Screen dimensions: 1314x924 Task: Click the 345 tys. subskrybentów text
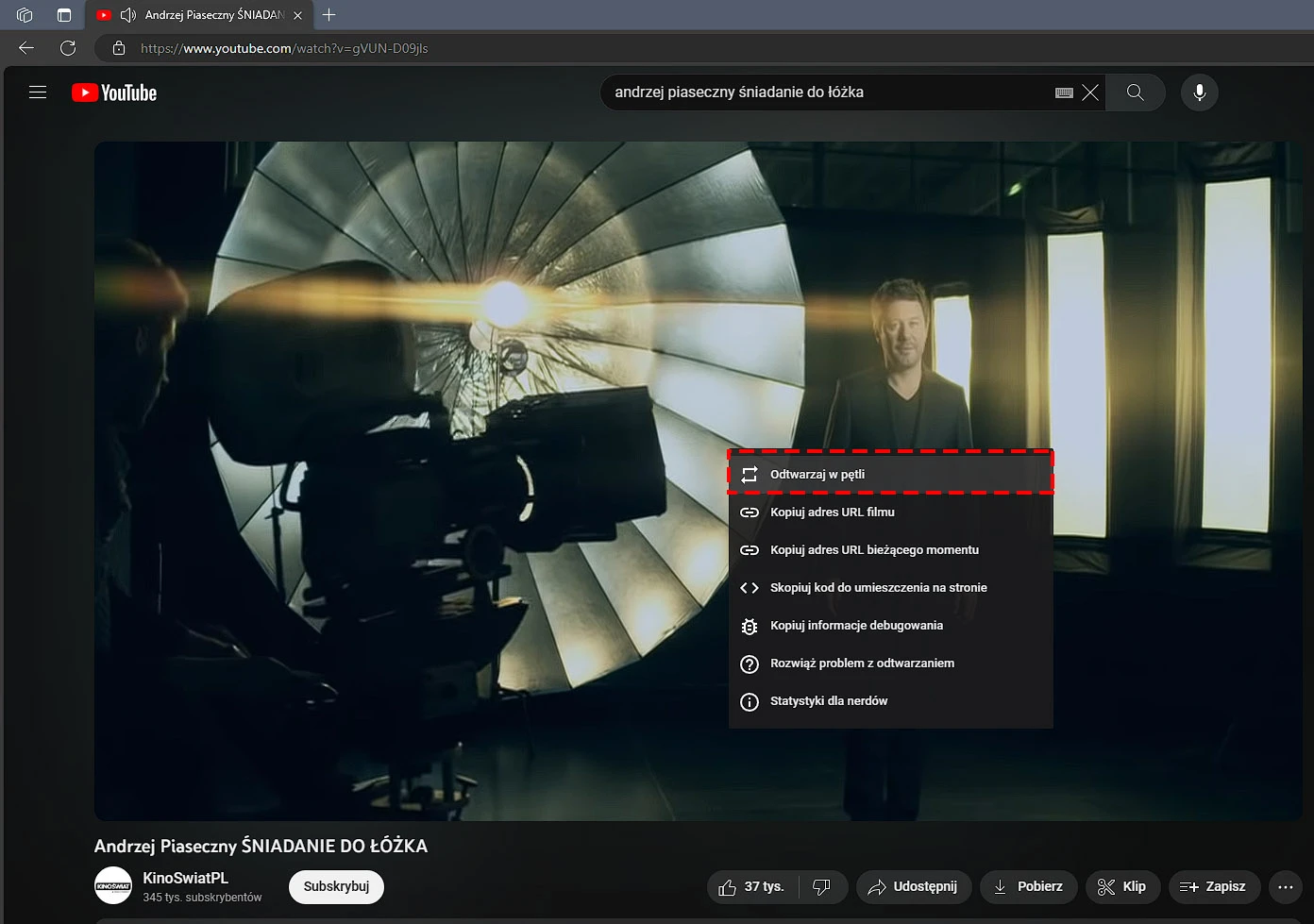202,898
